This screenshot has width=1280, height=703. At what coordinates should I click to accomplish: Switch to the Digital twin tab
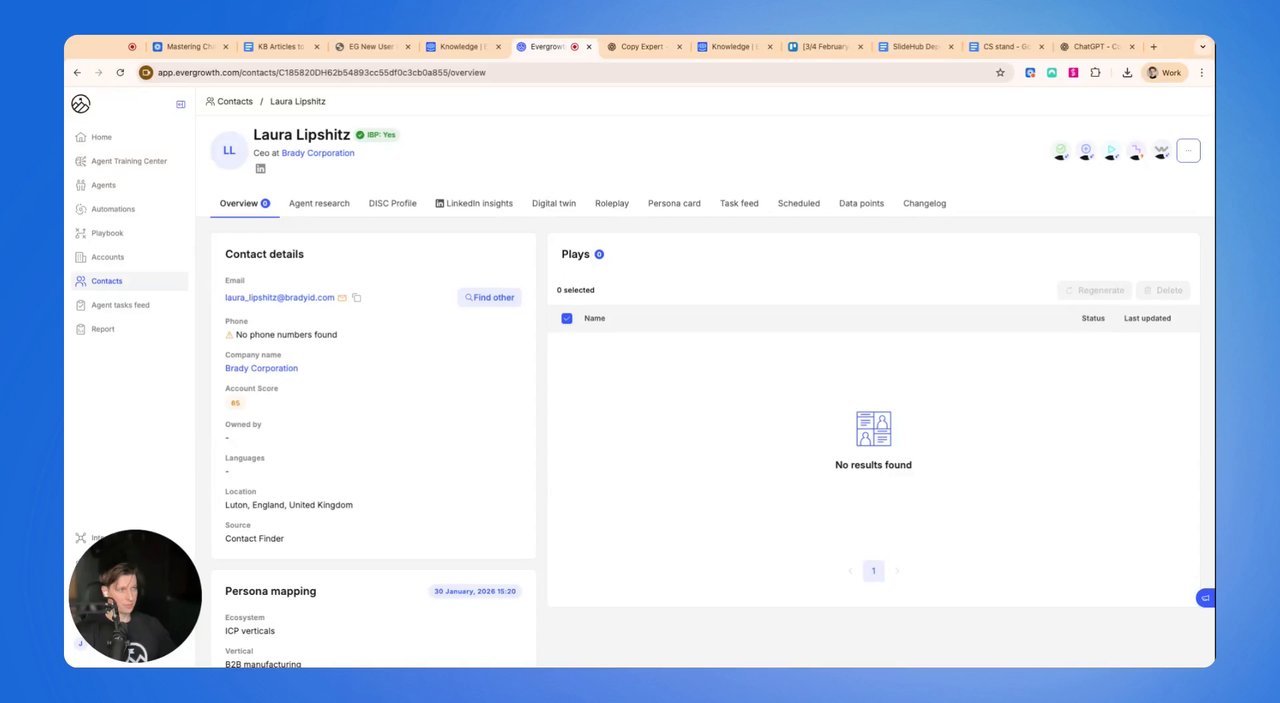[554, 203]
